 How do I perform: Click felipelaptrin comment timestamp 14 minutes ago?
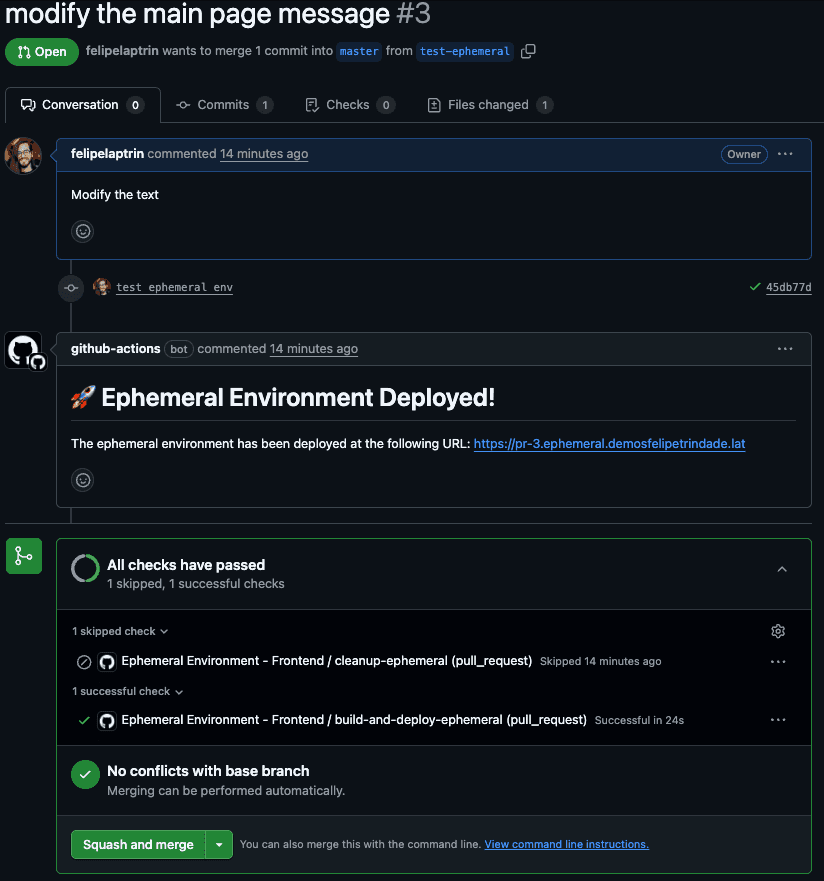[264, 154]
